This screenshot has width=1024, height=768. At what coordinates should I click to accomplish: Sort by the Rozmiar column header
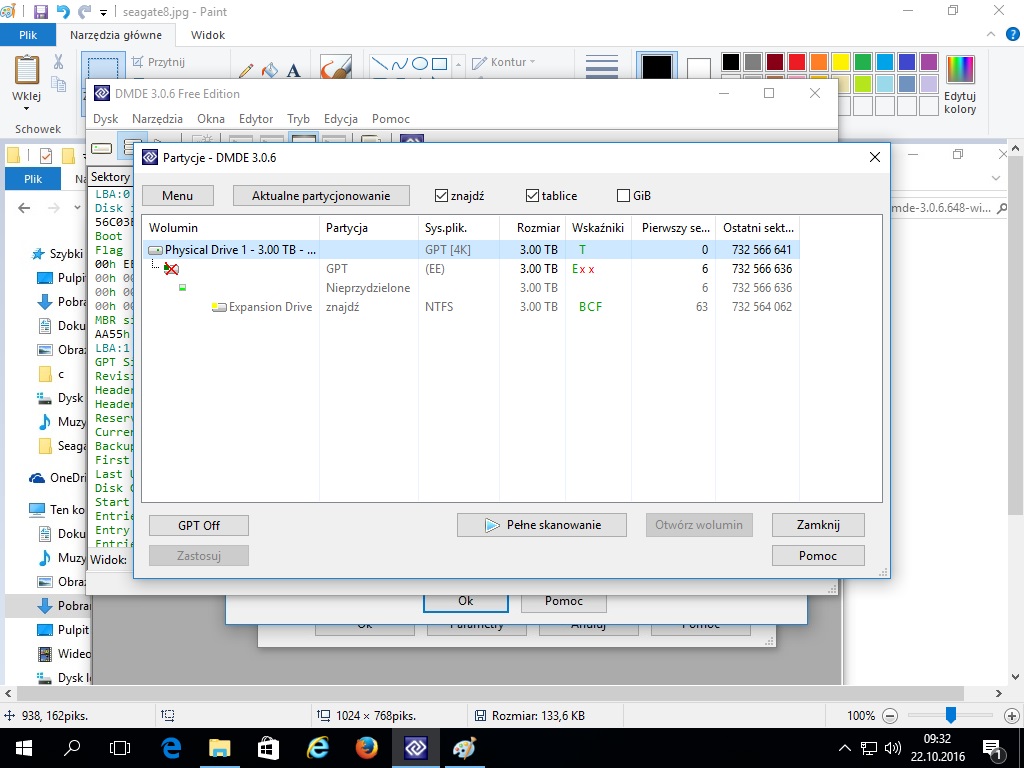pyautogui.click(x=532, y=228)
